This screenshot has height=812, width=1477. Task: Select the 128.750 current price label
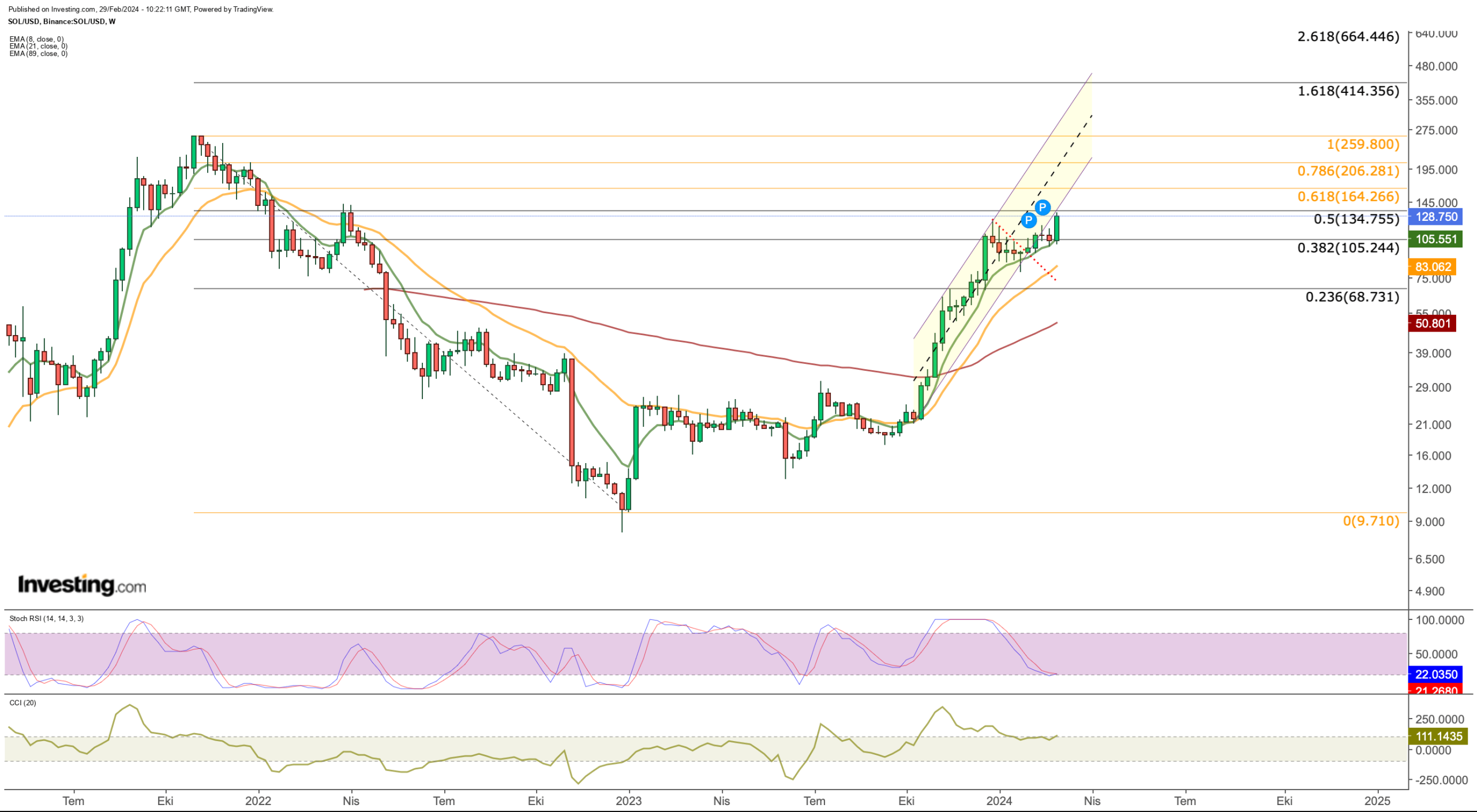(1437, 217)
